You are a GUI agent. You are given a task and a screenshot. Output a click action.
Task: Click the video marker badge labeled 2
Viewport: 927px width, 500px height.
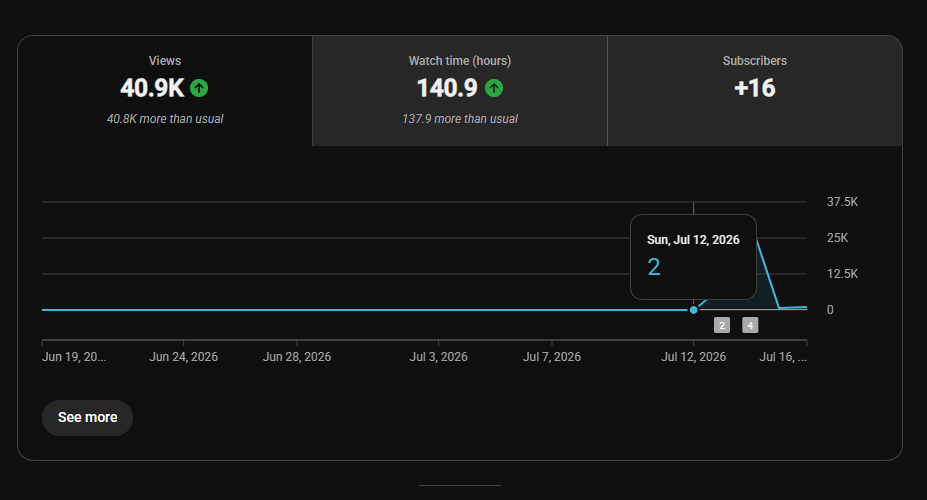tap(722, 325)
